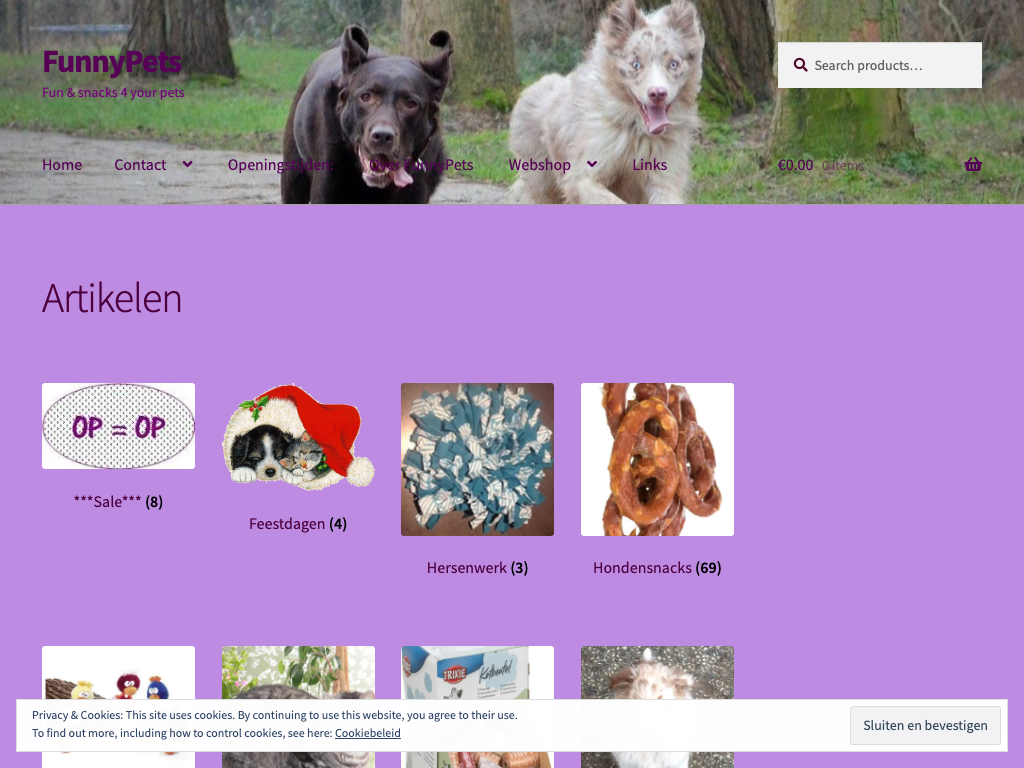This screenshot has height=768, width=1024.
Task: Open the Hondensnacks pretzel image
Action: click(x=657, y=459)
